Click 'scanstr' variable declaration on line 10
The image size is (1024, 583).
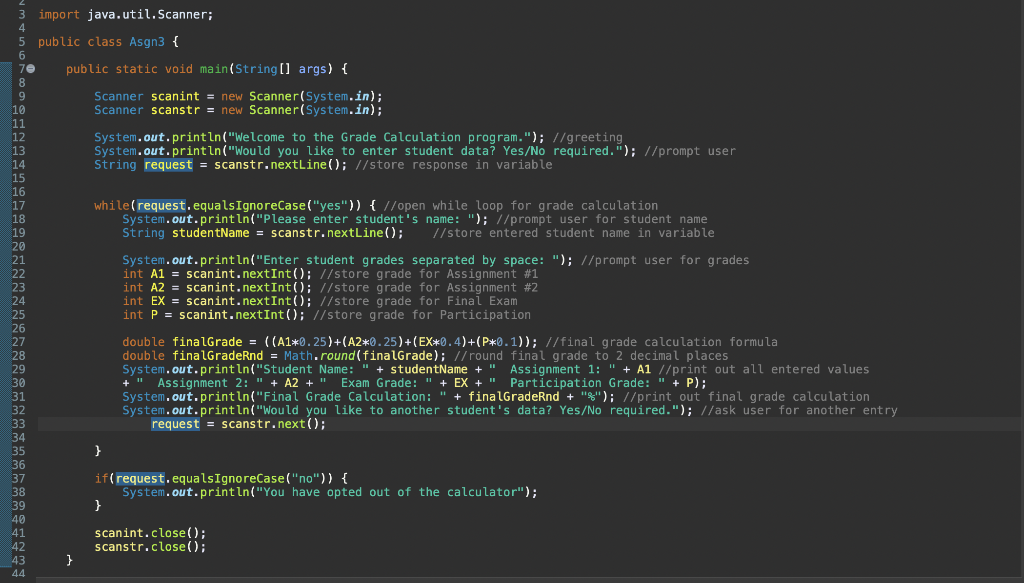point(175,110)
